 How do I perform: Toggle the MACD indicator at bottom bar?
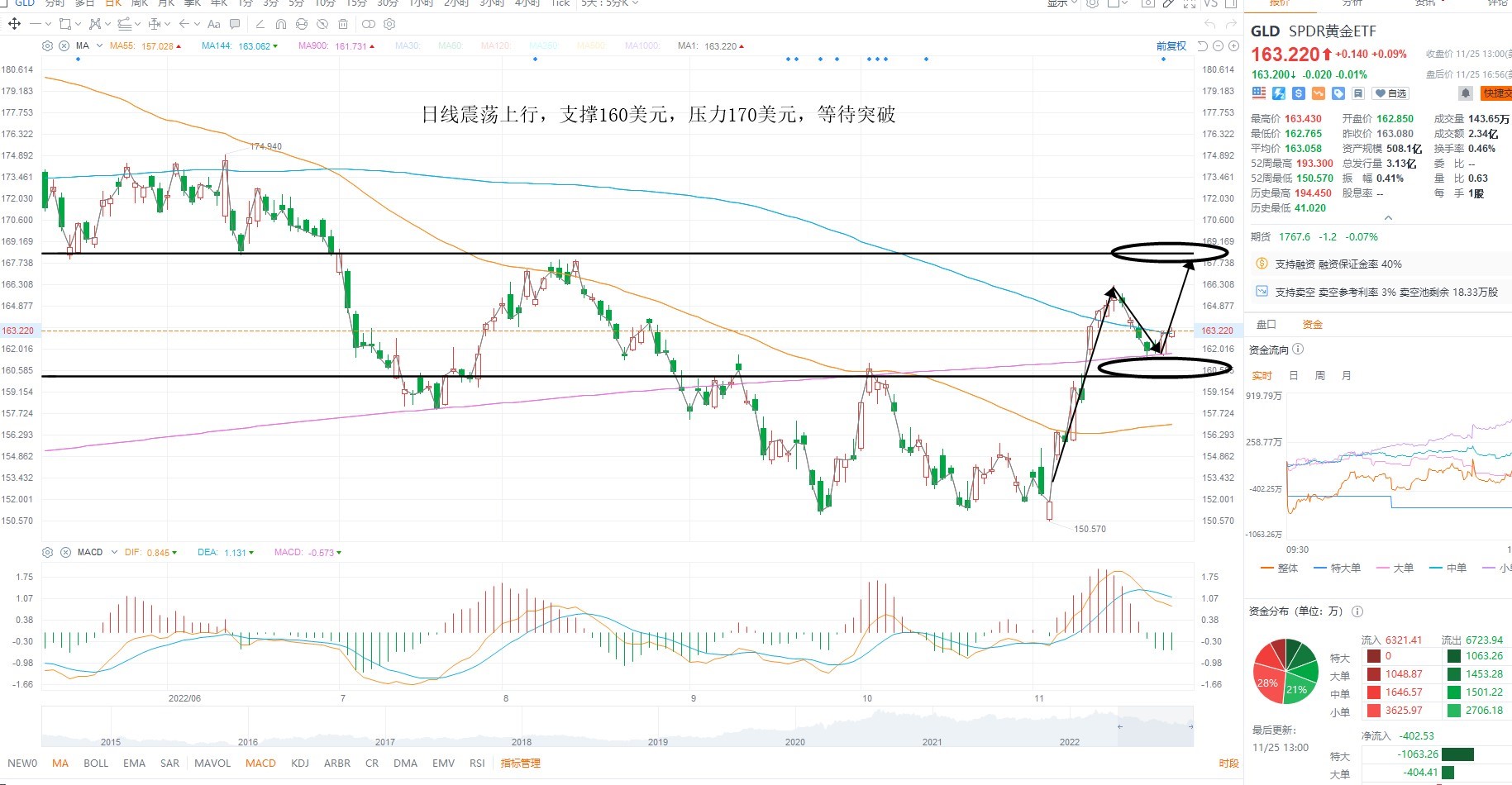pyautogui.click(x=260, y=763)
